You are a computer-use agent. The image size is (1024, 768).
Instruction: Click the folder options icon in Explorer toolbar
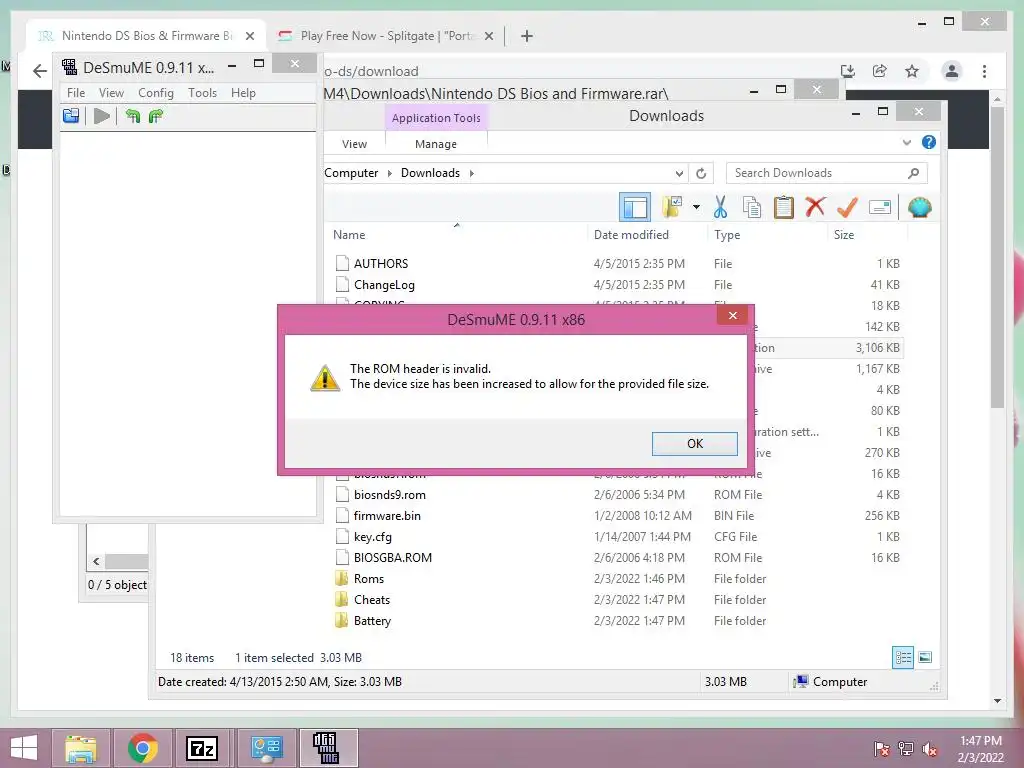point(672,208)
